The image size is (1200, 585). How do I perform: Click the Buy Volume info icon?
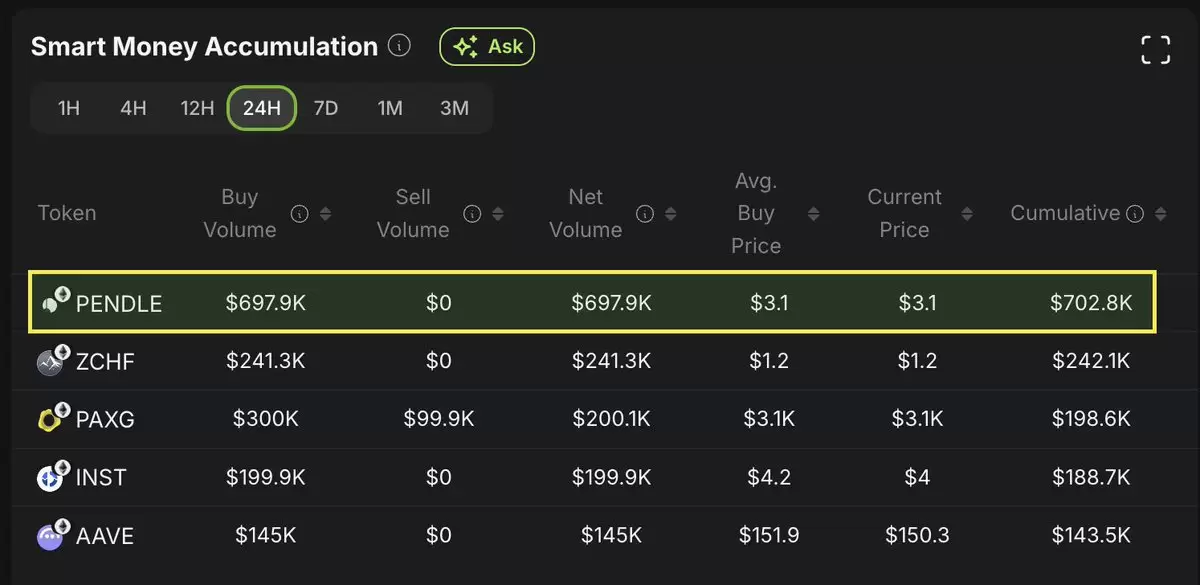tap(299, 214)
